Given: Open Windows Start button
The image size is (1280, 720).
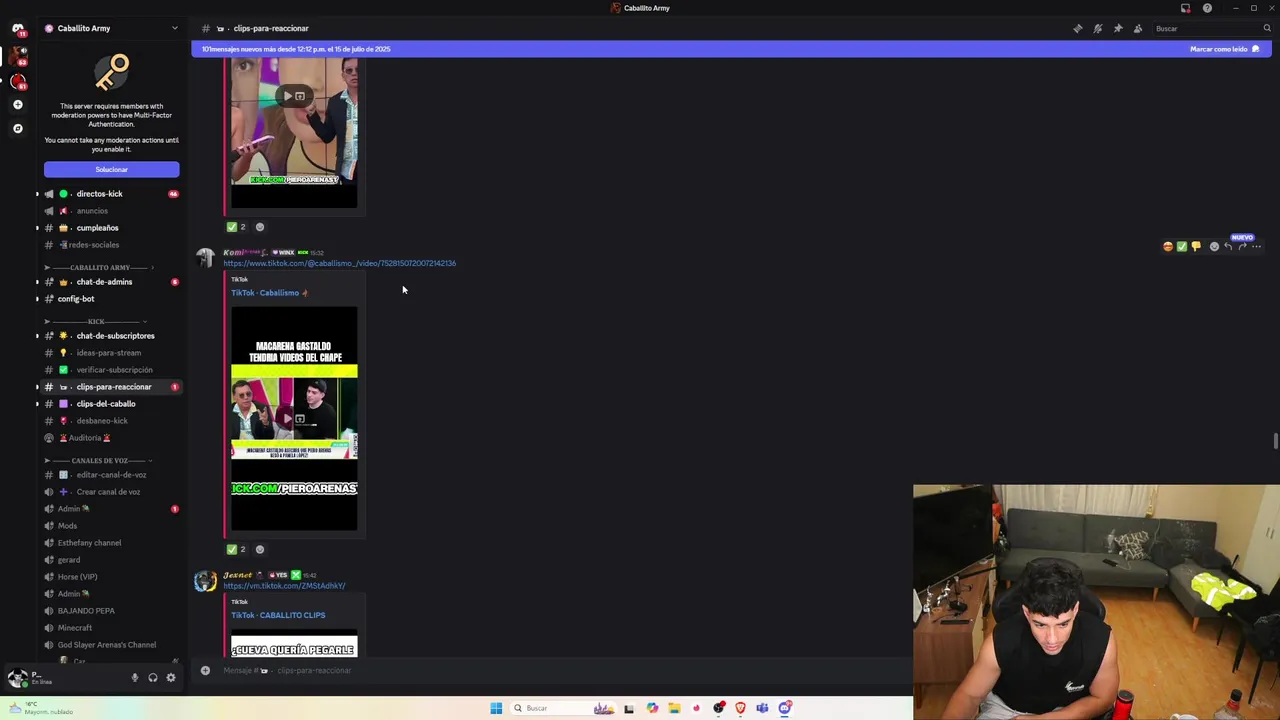Looking at the screenshot, I should tap(496, 708).
